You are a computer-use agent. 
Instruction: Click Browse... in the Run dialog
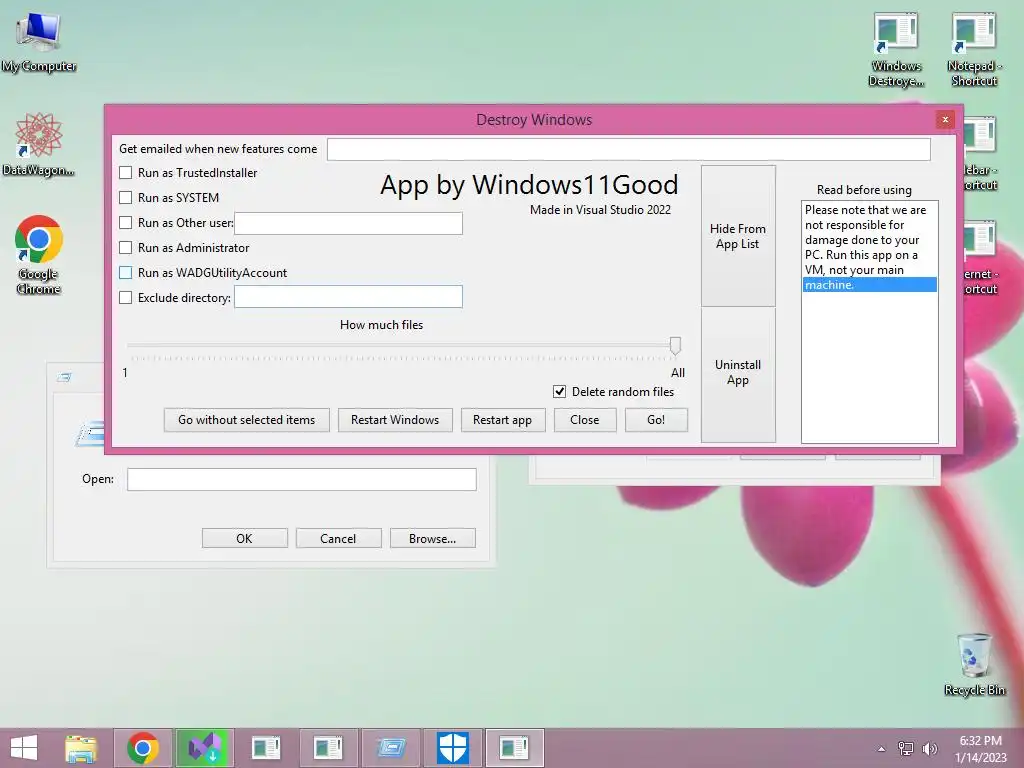(x=432, y=538)
